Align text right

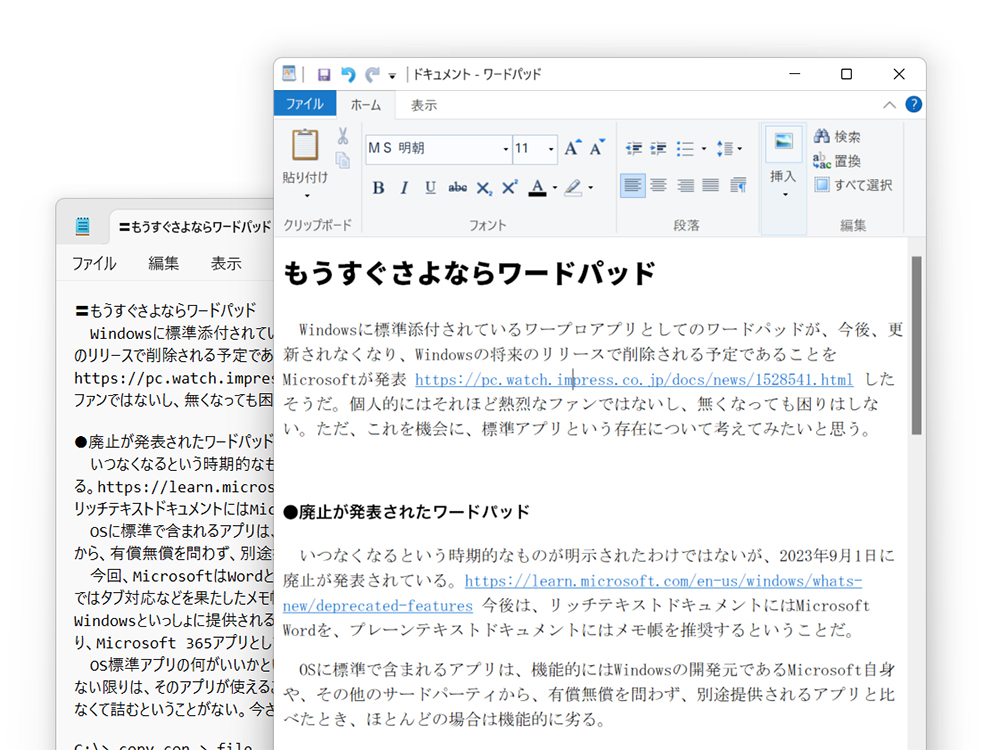click(x=686, y=186)
